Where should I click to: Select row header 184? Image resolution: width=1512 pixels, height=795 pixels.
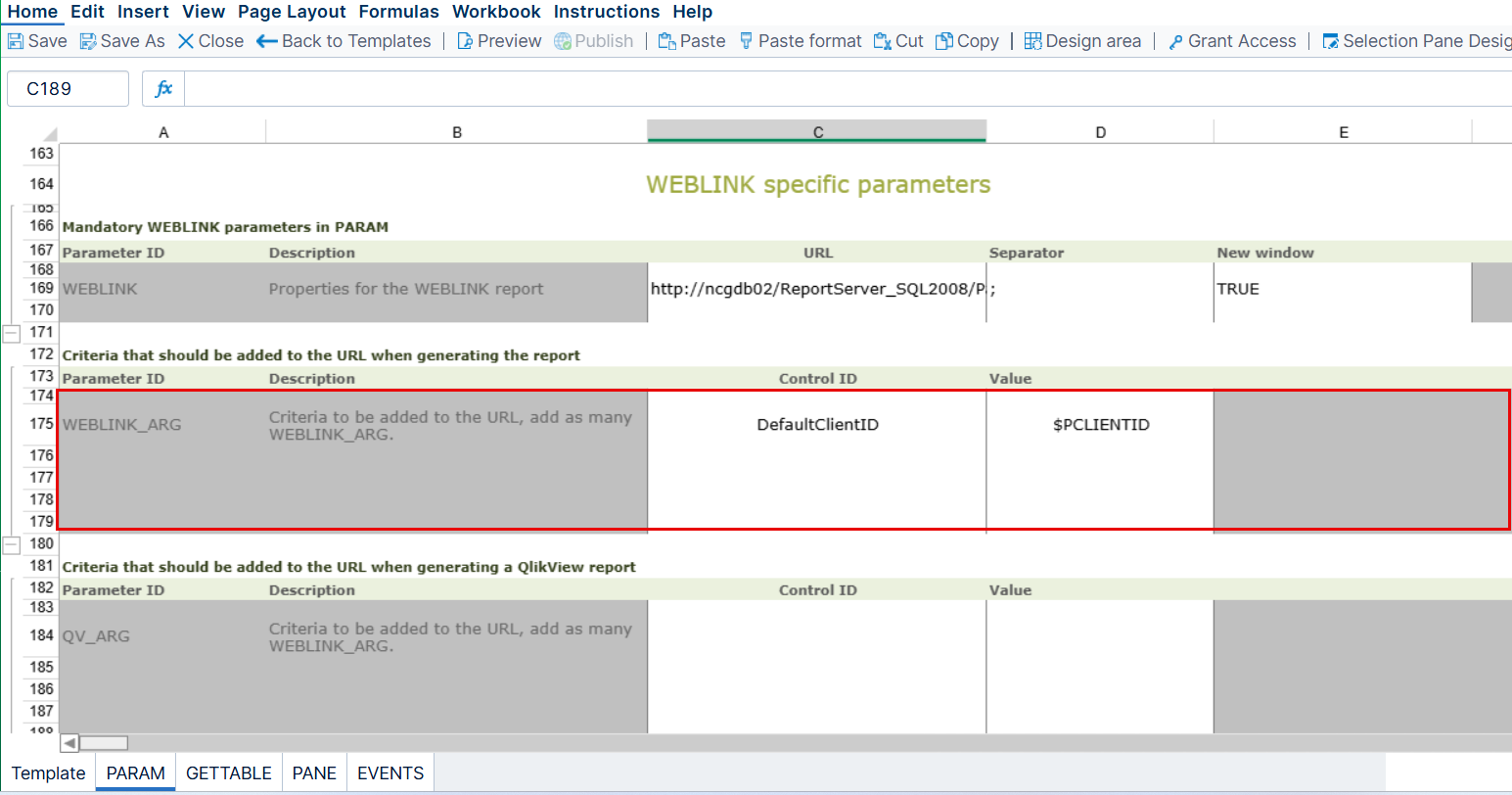click(x=41, y=635)
